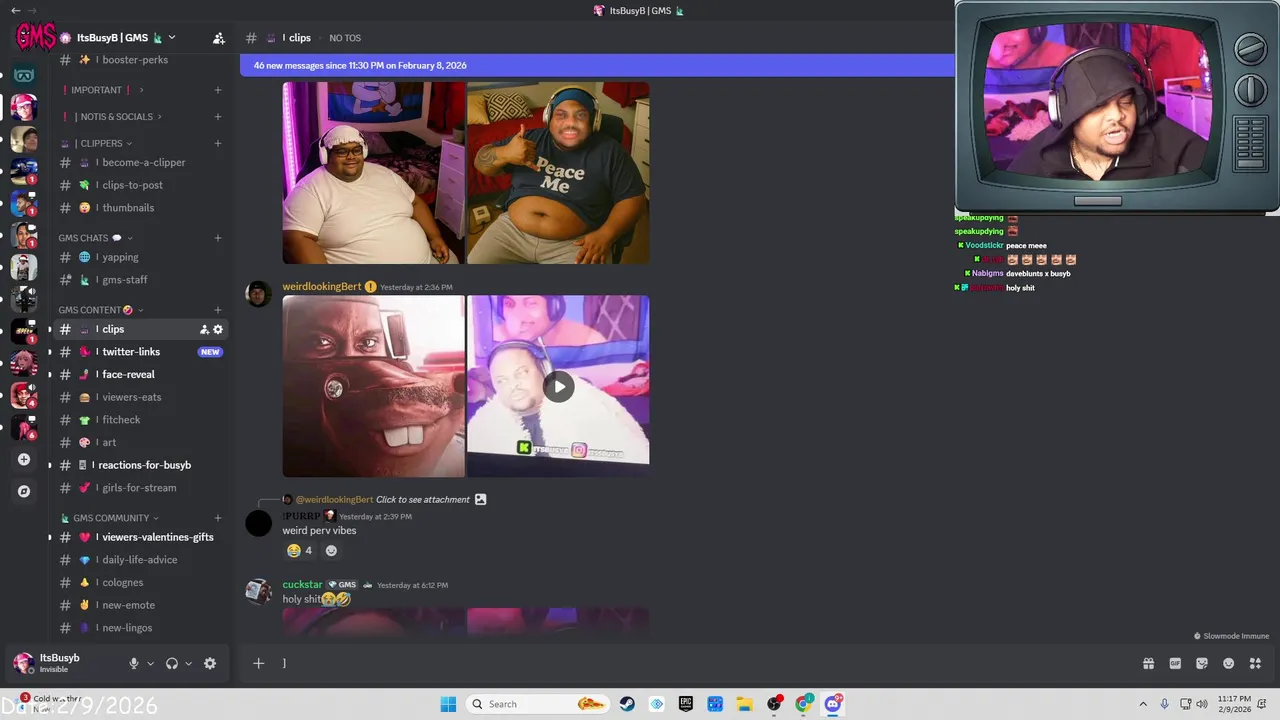Open the become-a-clipper channel
The width and height of the screenshot is (1280, 720).
[x=140, y=162]
